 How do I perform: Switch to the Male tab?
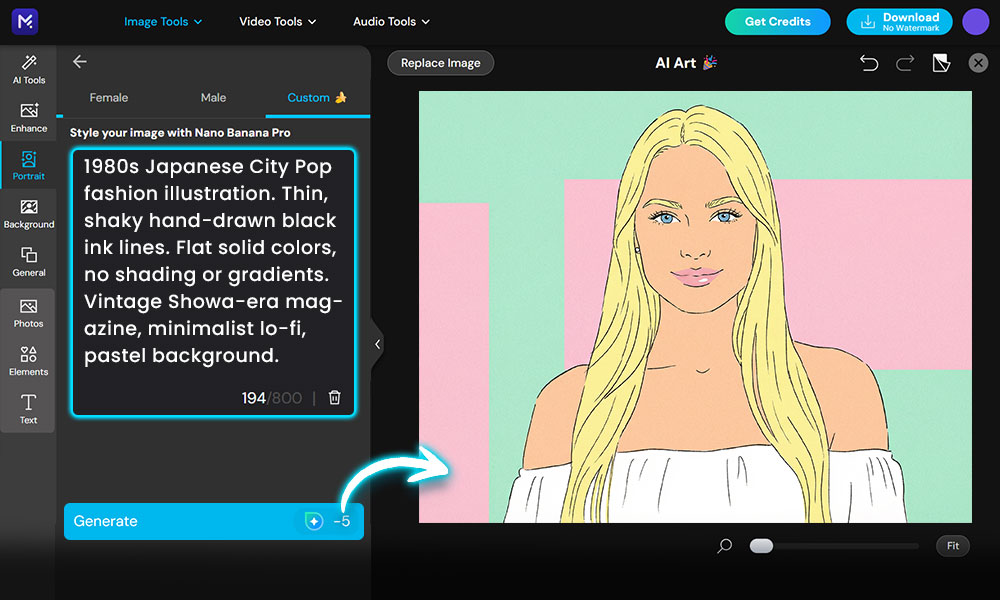[x=213, y=97]
